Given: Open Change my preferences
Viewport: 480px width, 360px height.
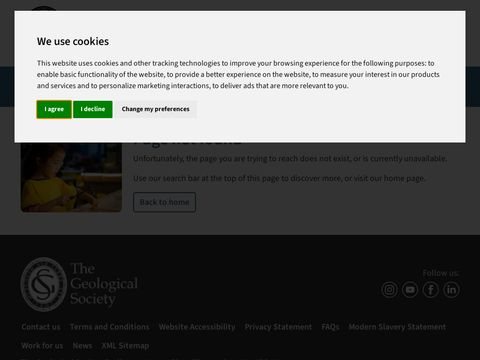Looking at the screenshot, I should pos(155,109).
